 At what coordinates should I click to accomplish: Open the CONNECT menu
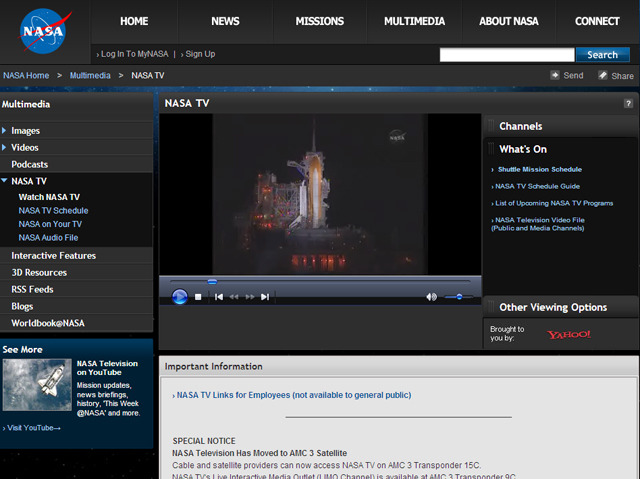[x=597, y=21]
